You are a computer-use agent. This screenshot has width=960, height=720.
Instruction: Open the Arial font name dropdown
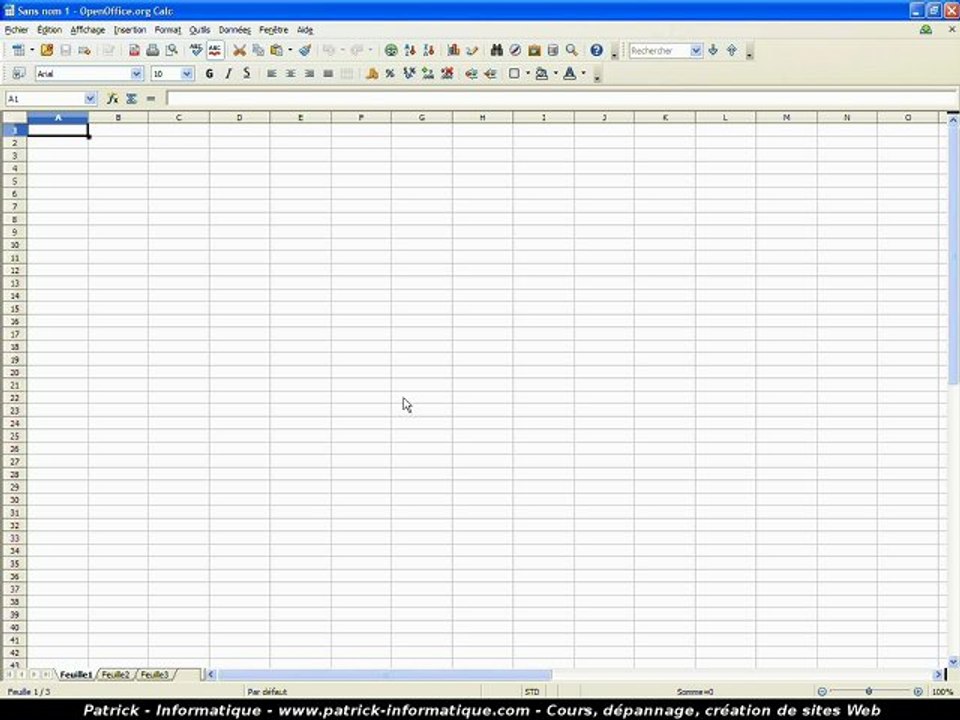(x=137, y=73)
